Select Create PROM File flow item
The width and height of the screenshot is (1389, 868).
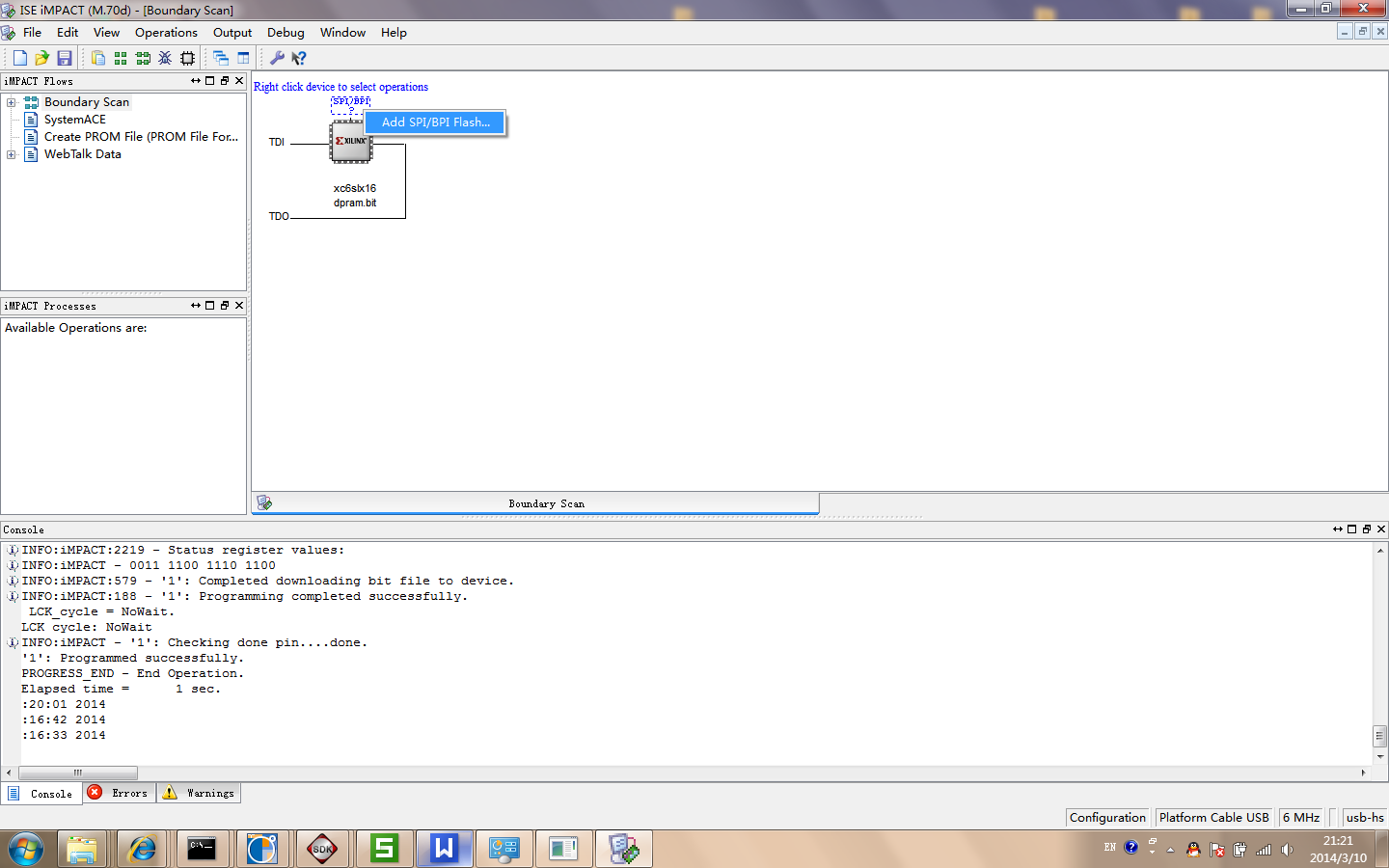click(140, 137)
